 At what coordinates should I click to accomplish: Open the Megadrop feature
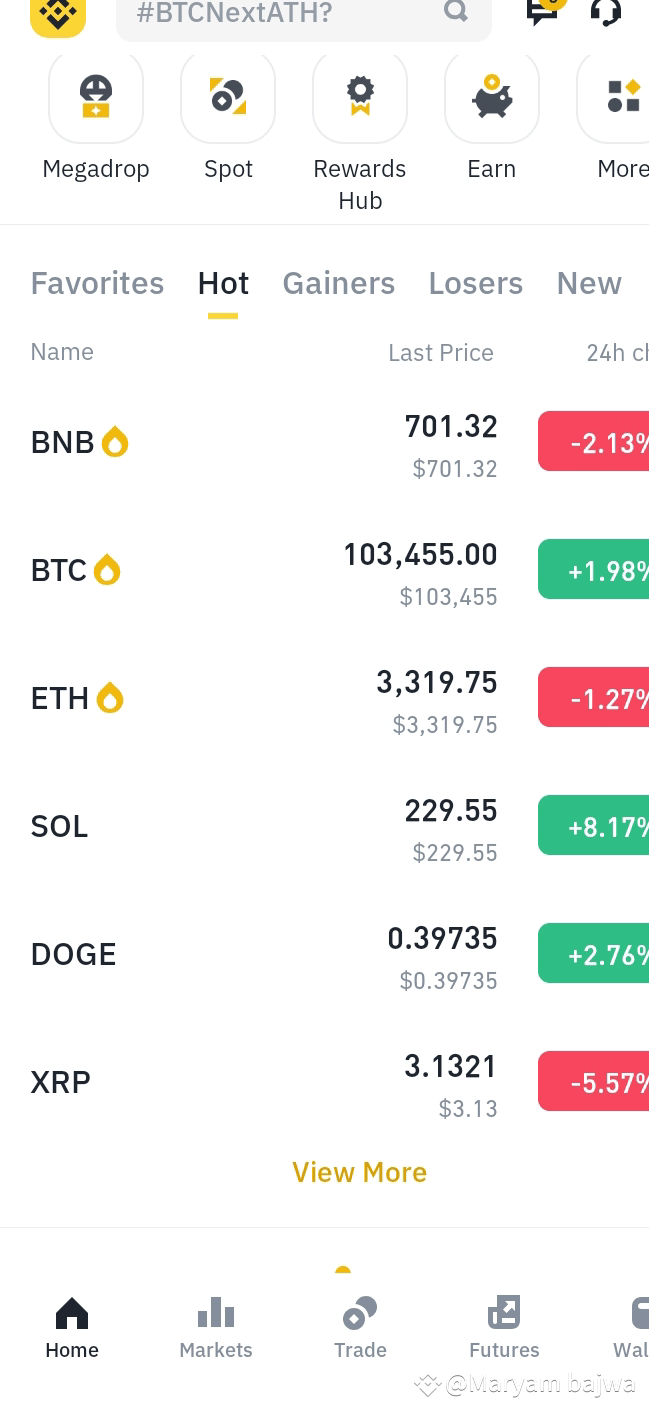tap(95, 96)
